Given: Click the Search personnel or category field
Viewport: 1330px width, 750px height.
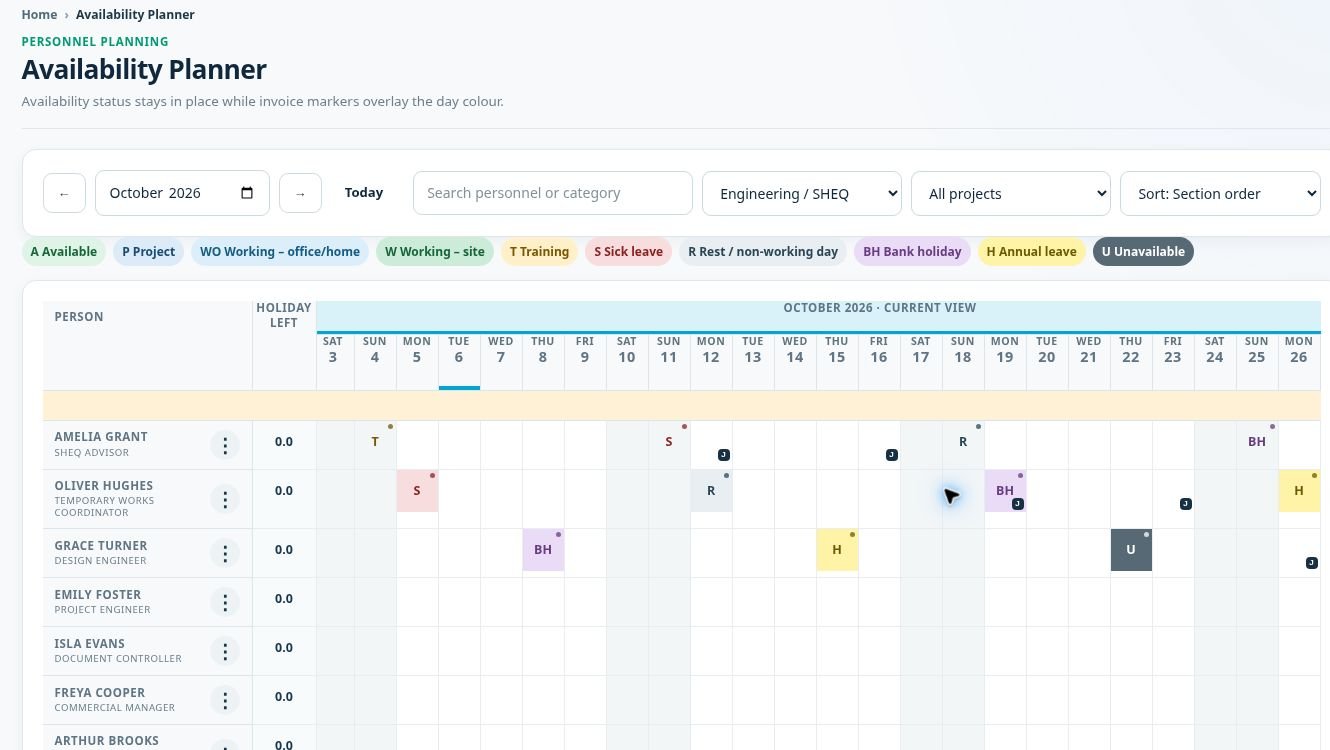Looking at the screenshot, I should [x=553, y=193].
